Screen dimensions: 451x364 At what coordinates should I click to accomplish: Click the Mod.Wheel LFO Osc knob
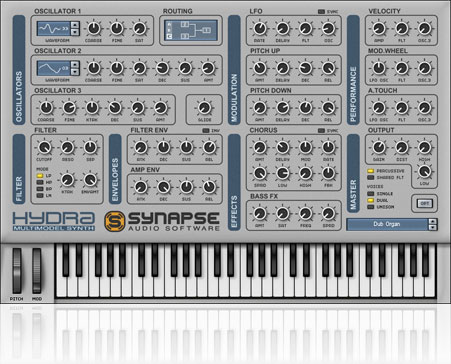(379, 68)
